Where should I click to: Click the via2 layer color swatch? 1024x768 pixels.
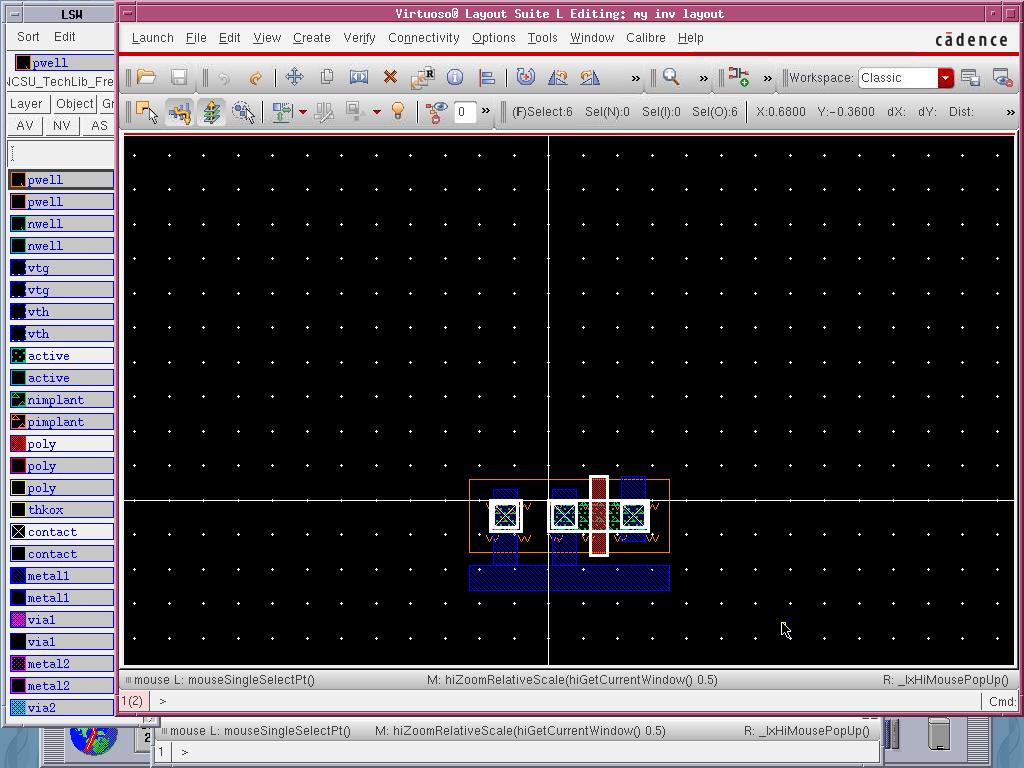point(18,708)
